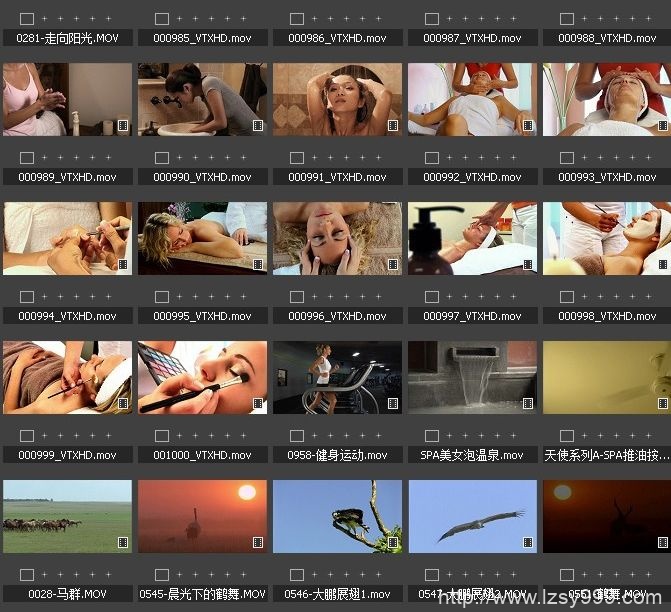The width and height of the screenshot is (671, 612).
Task: Click the film icon on the eyeshadow palette thumbnail
Action: pyautogui.click(x=258, y=404)
